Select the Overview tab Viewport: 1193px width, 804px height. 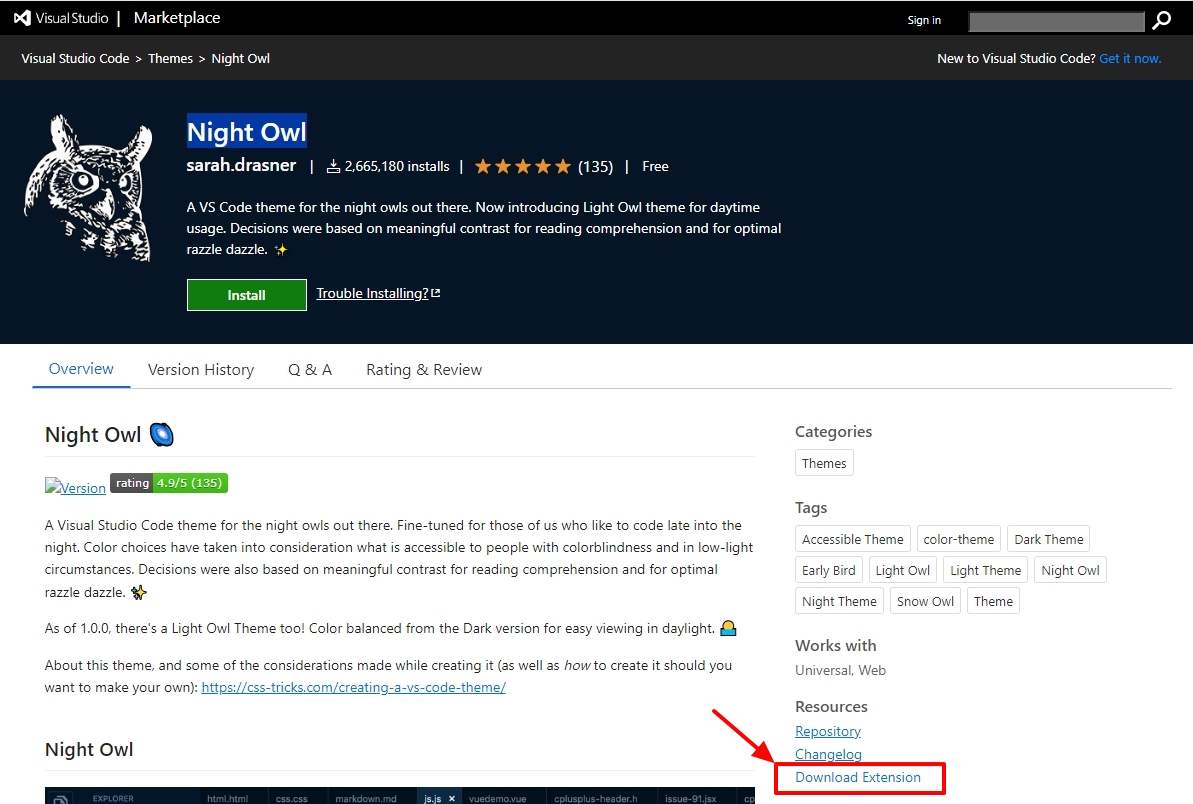(81, 369)
